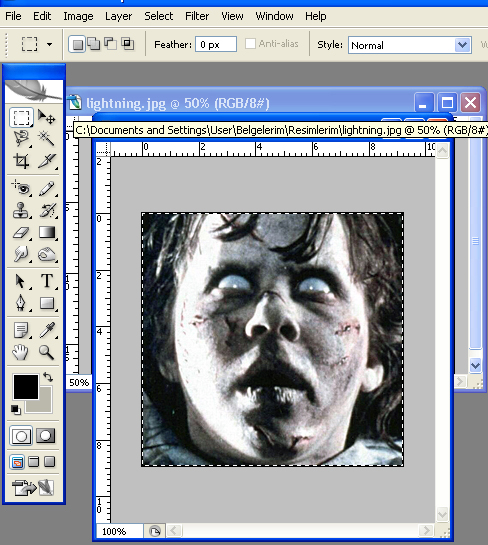This screenshot has width=488, height=545.
Task: Click the ruler origin corner box
Action: [x=104, y=149]
